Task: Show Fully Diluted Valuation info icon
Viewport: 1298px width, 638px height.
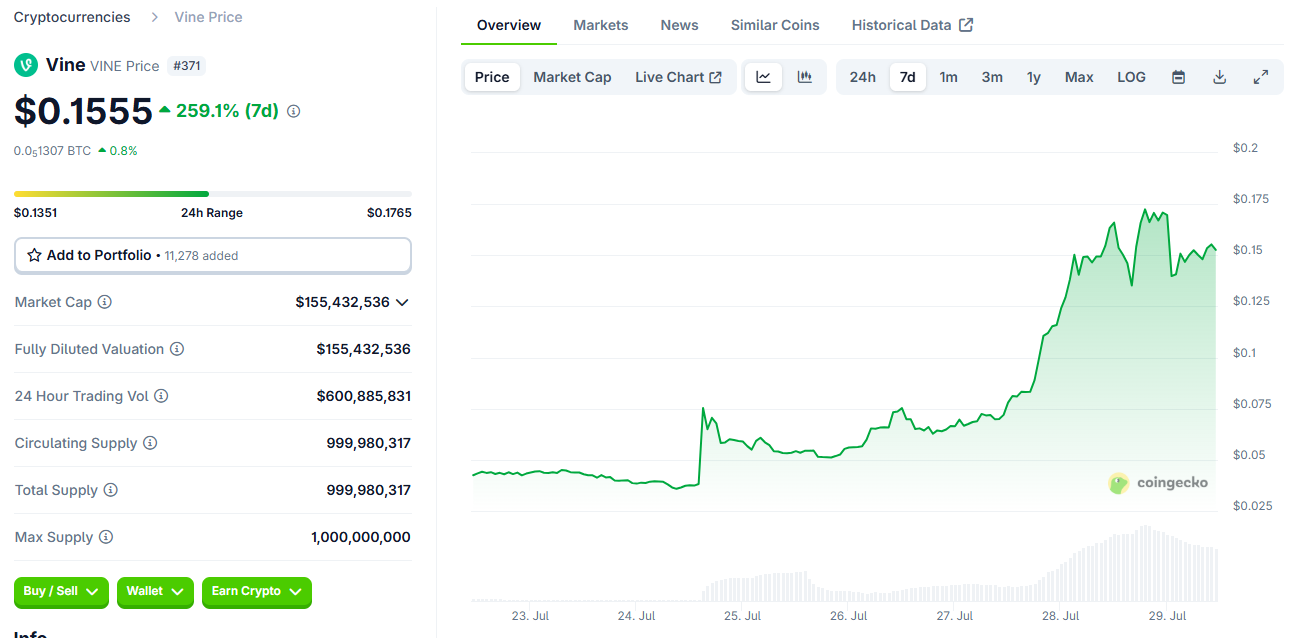Action: click(177, 349)
